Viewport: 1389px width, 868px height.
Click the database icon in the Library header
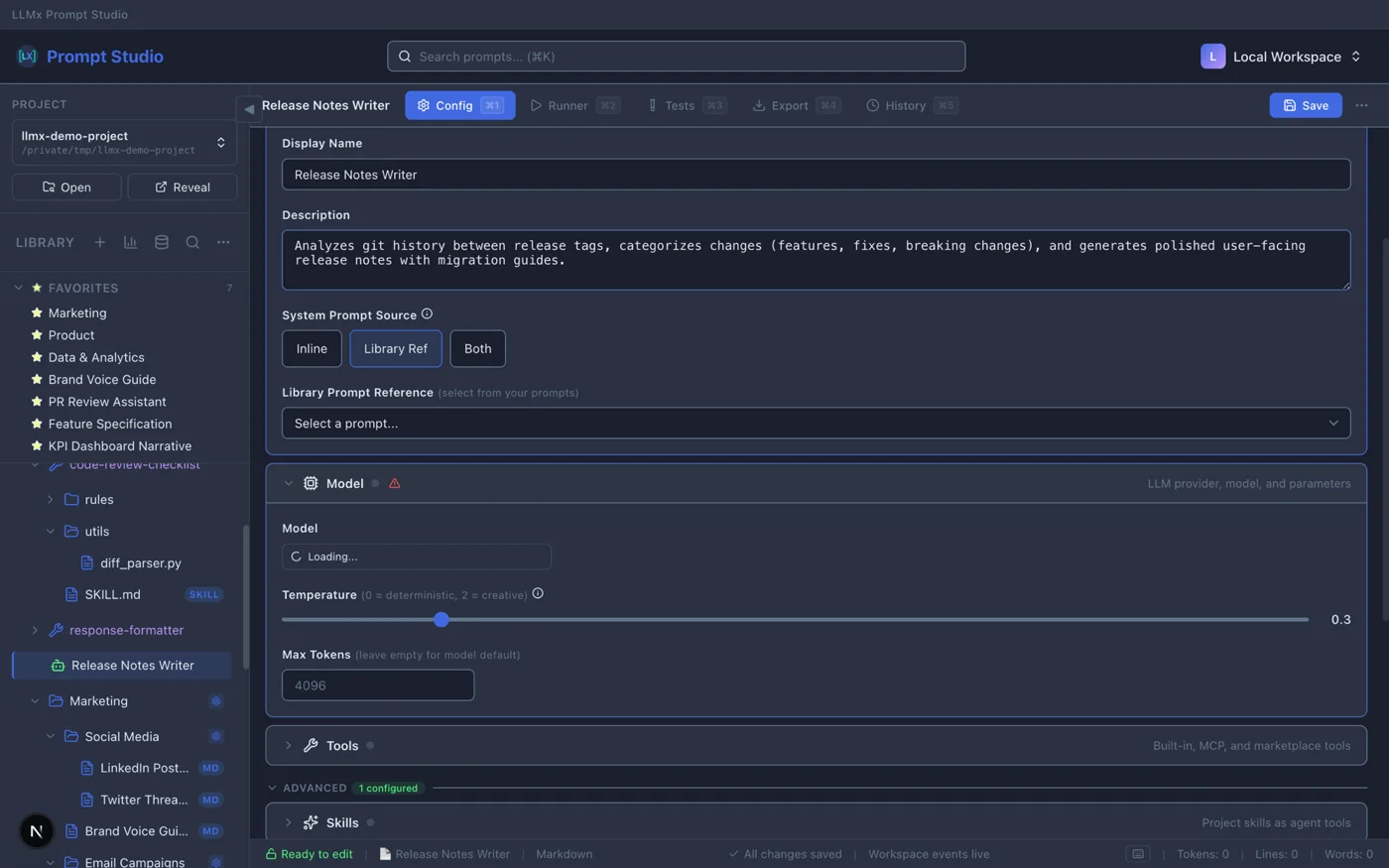pyautogui.click(x=161, y=242)
